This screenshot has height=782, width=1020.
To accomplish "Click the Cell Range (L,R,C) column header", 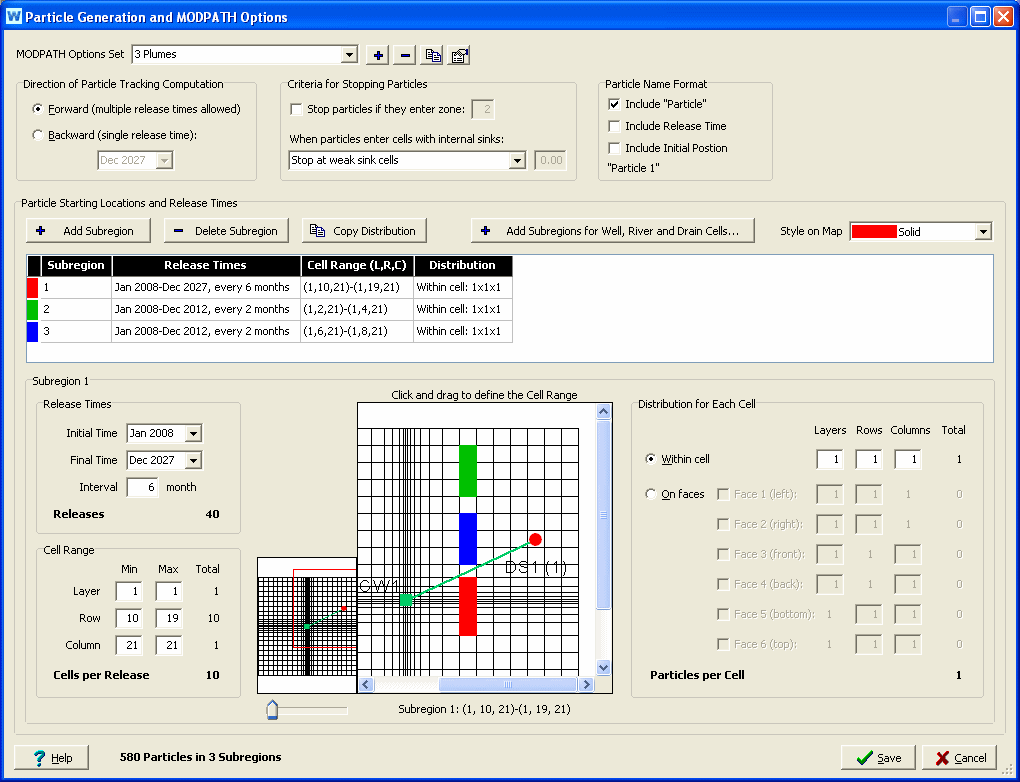I will (x=356, y=265).
